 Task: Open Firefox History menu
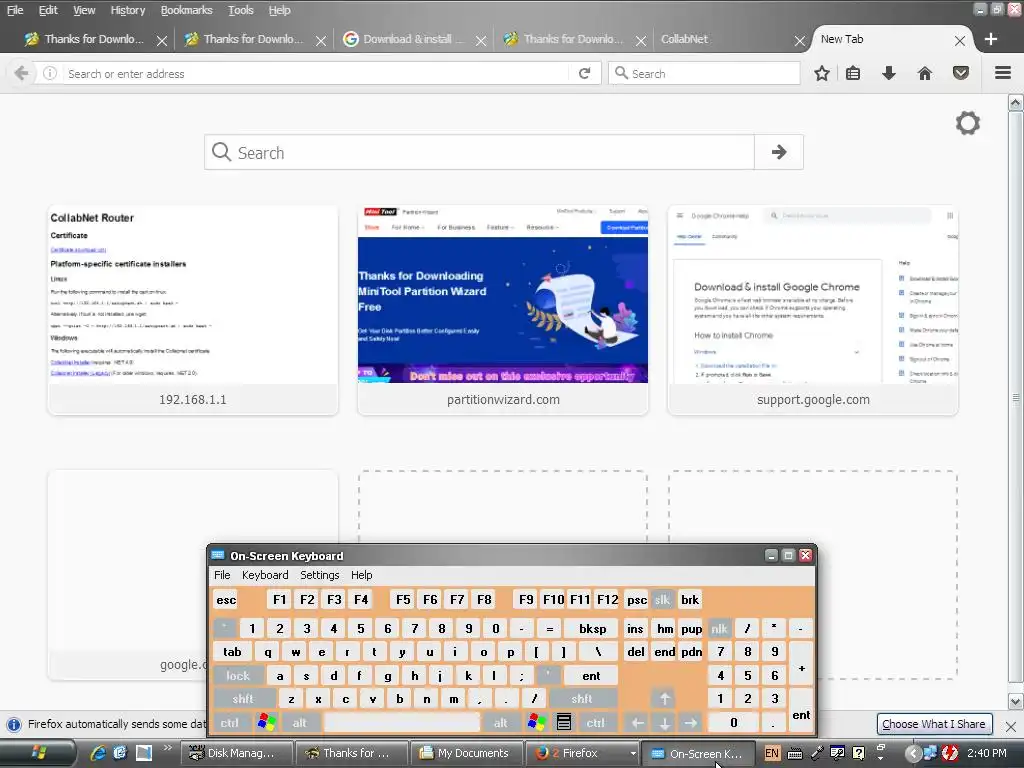127,10
